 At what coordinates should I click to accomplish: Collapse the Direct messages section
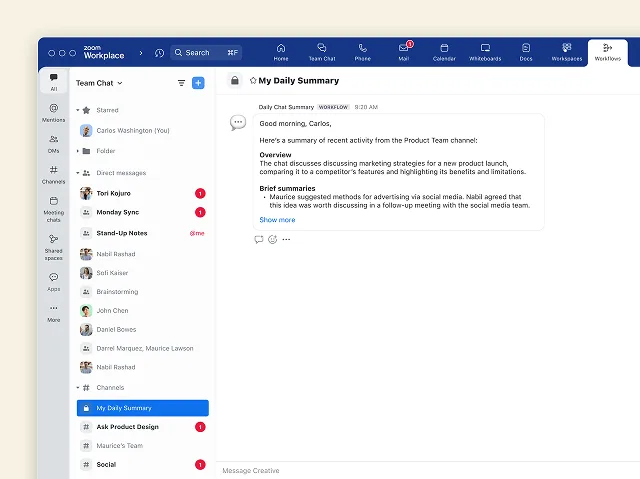pyautogui.click(x=78, y=173)
